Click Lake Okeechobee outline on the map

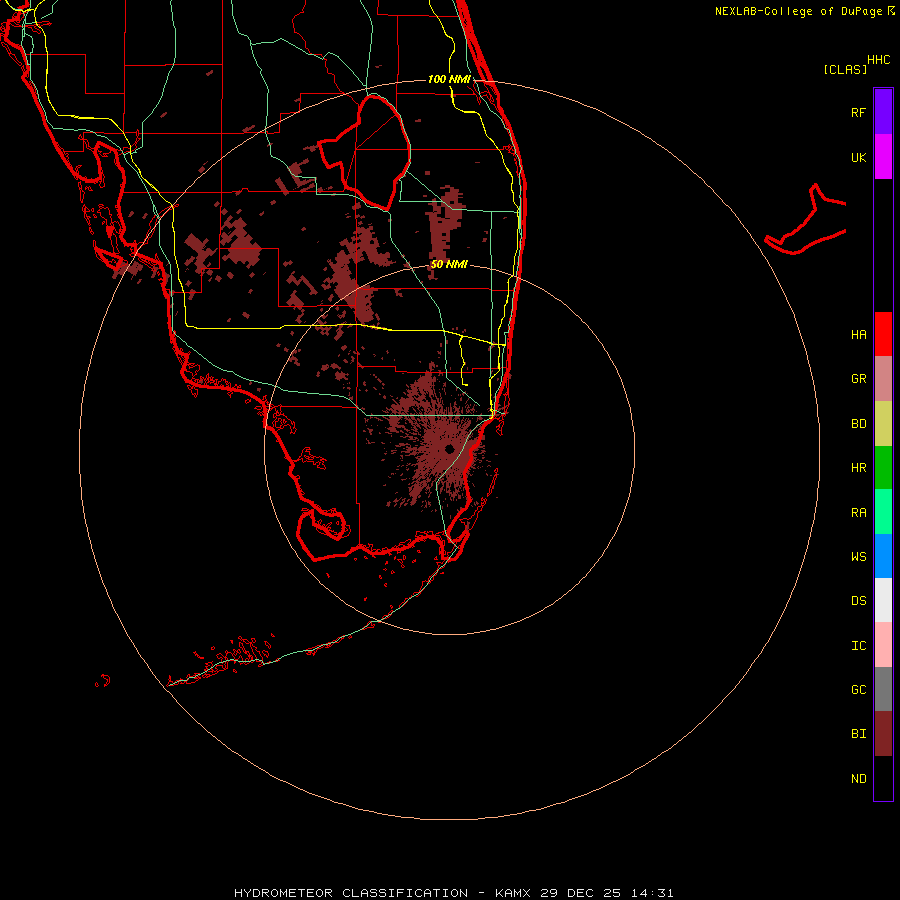click(364, 152)
